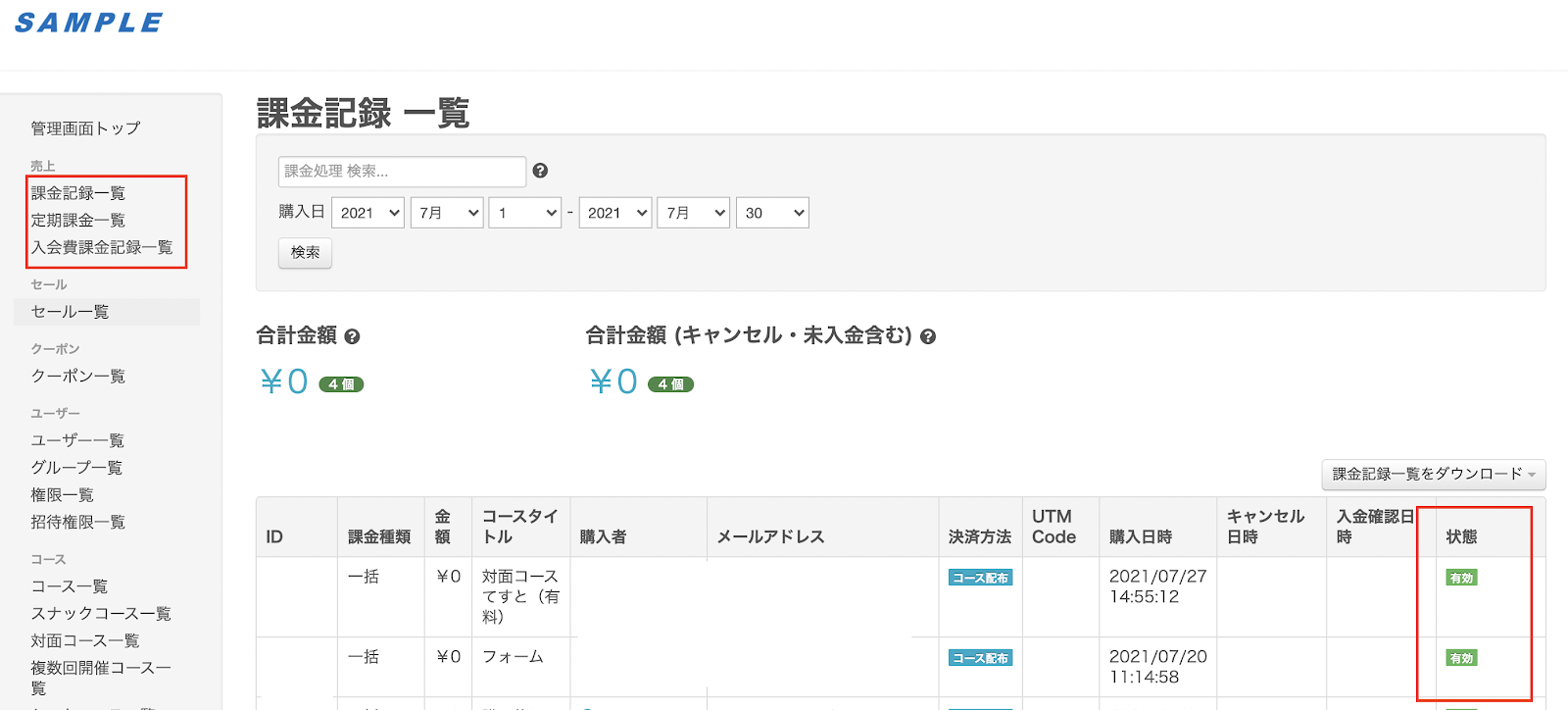The height and width of the screenshot is (710, 1568).
Task: Expand 課金記録一覧をダウンロード dropdown button
Action: click(x=1434, y=475)
